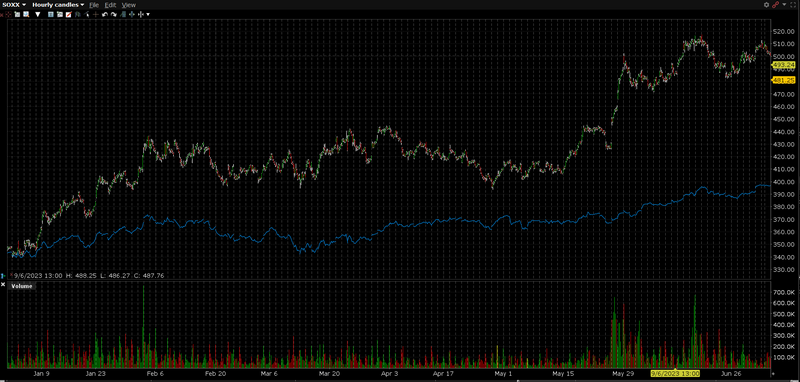Click the green horizontal expand arrows icon
The width and height of the screenshot is (800, 382).
click(x=132, y=14)
